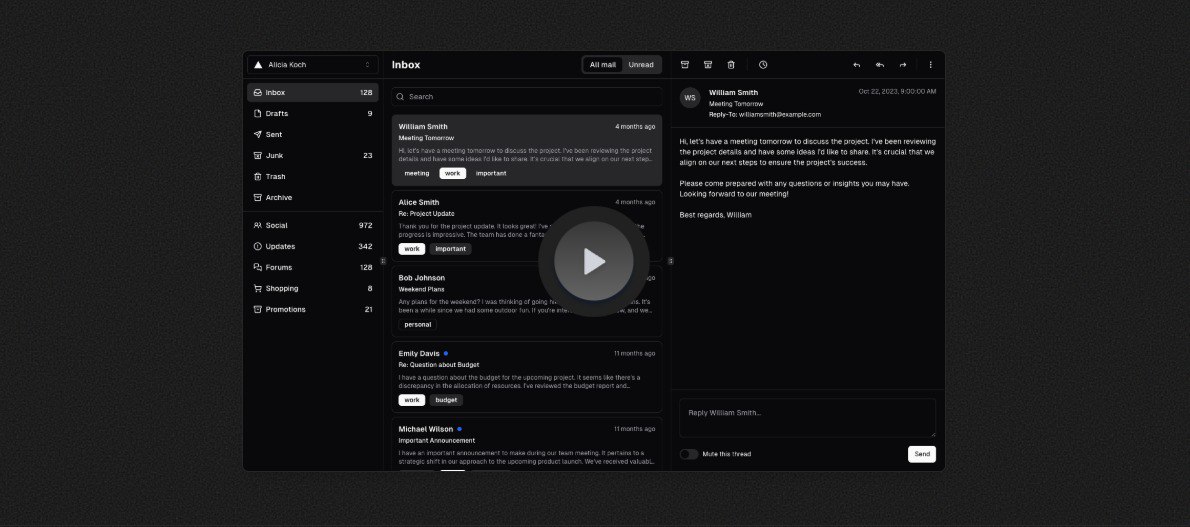Click the resize handle between sidebar and mail list
The image size is (1190, 527).
[x=383, y=261]
